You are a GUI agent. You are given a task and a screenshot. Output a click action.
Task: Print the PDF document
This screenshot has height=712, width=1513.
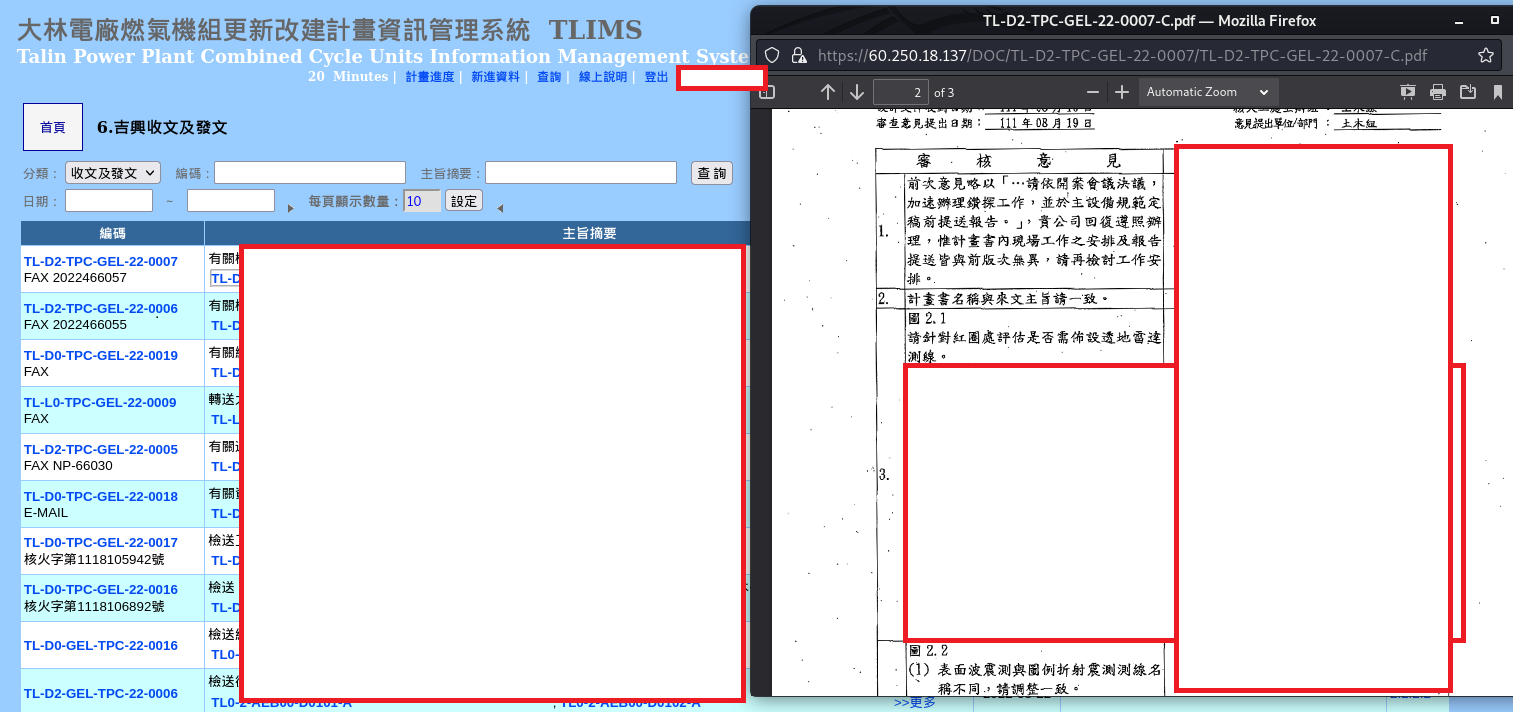pyautogui.click(x=1438, y=92)
